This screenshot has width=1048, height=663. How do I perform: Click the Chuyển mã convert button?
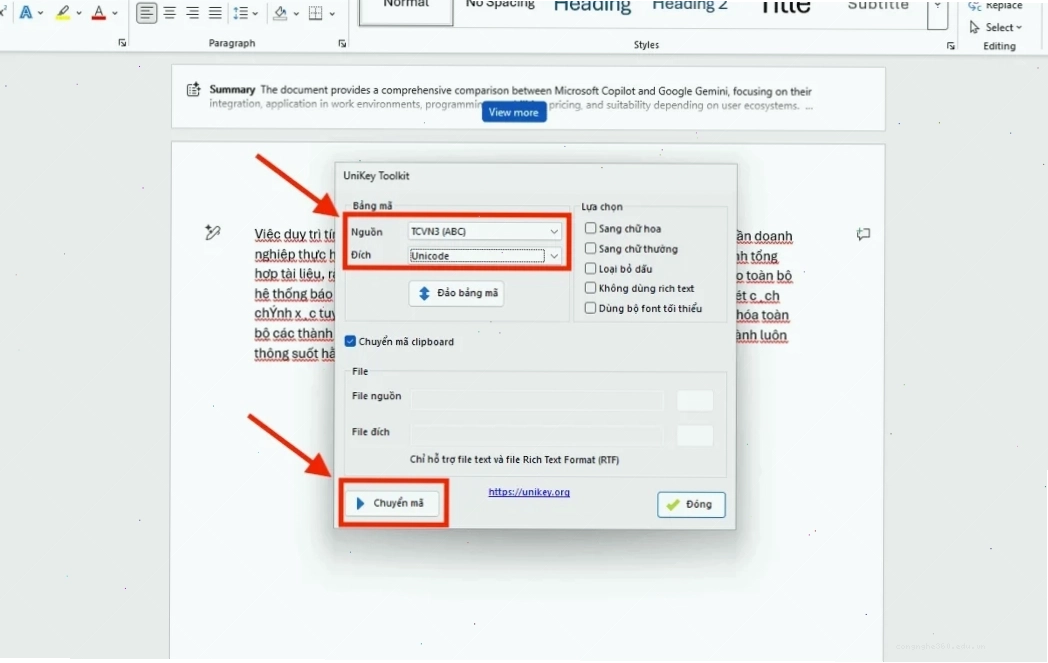point(393,503)
